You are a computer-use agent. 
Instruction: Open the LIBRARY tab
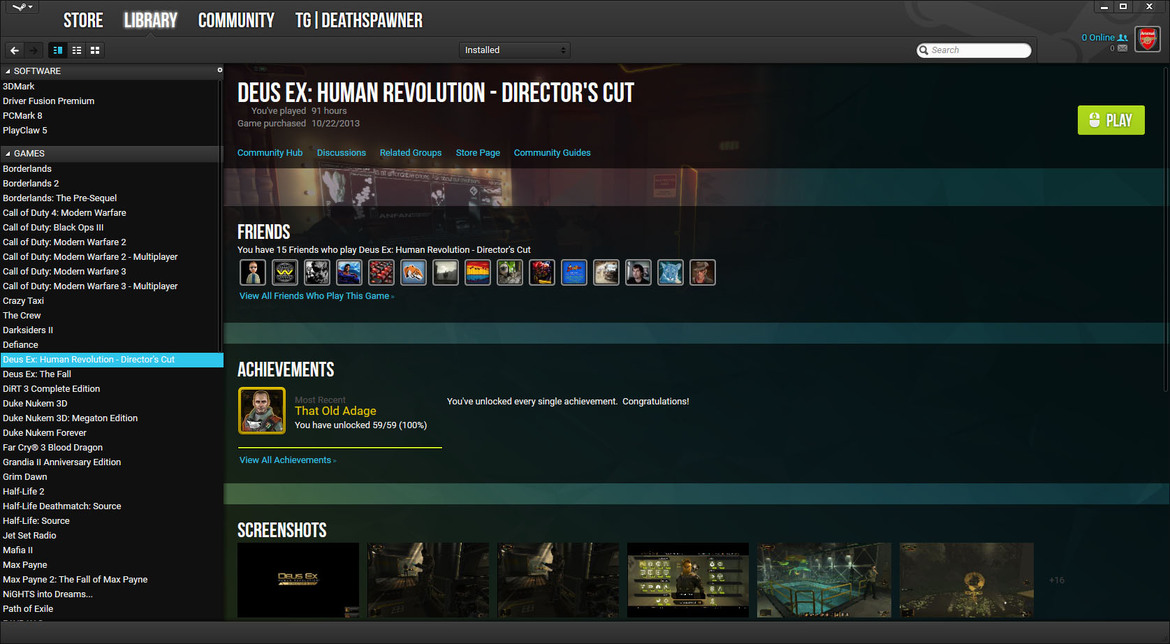pyautogui.click(x=151, y=20)
